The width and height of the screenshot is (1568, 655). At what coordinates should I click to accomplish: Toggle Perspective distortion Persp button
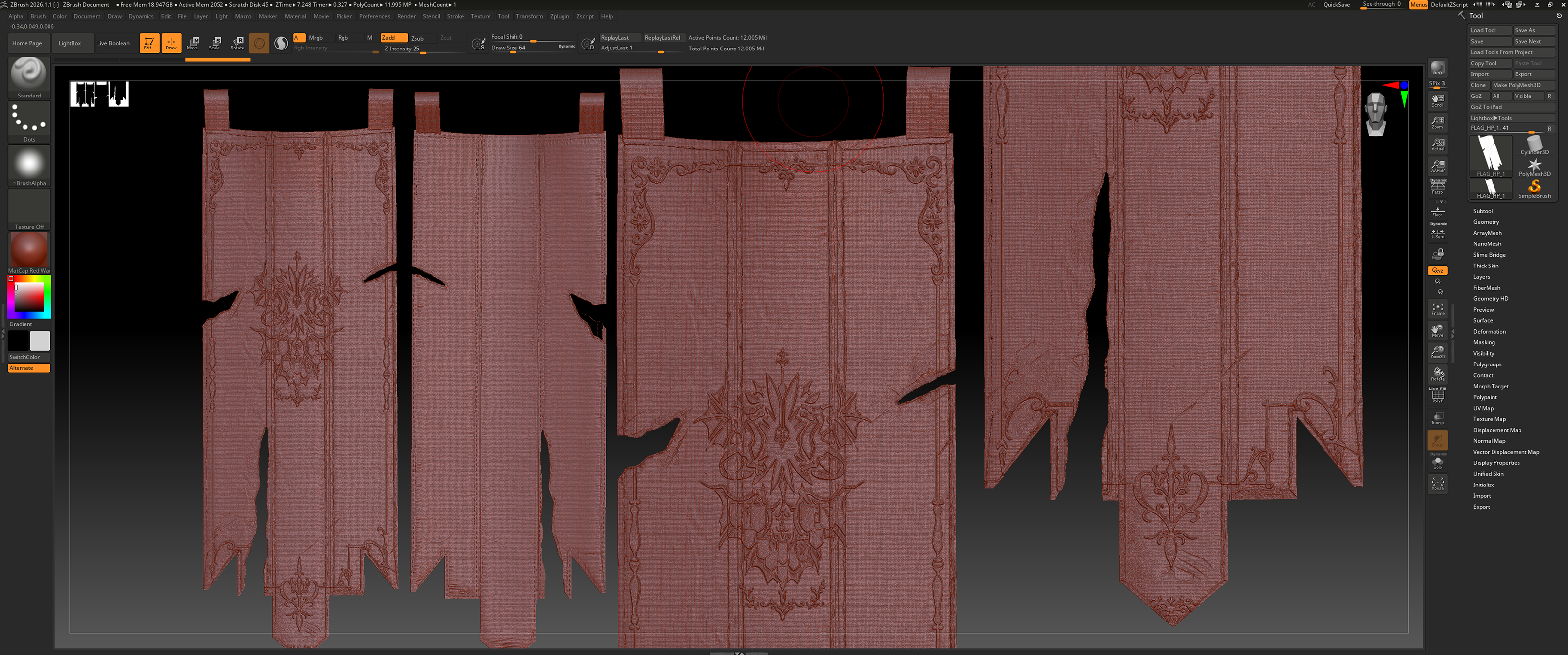tap(1437, 187)
